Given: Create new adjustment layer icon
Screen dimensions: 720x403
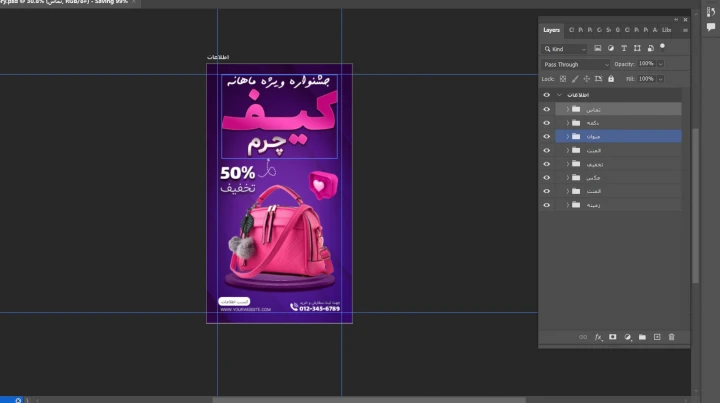Looking at the screenshot, I should click(627, 337).
